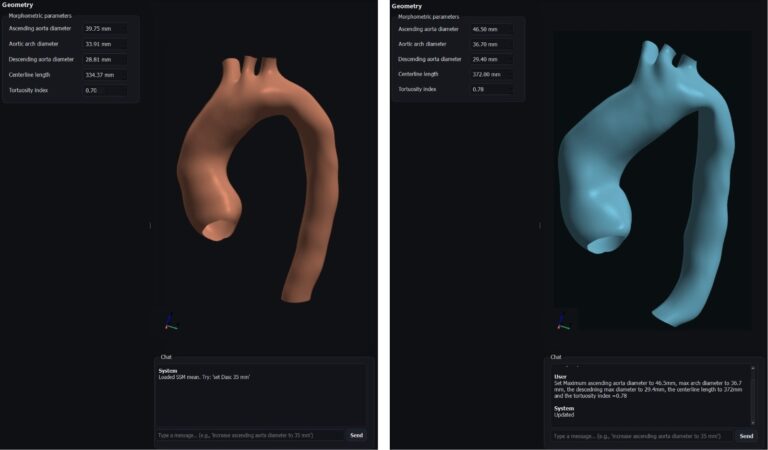Screen dimensions: 768x450
Task: Select the aortic arch diameter field showing 33.91 mm
Action: point(104,44)
